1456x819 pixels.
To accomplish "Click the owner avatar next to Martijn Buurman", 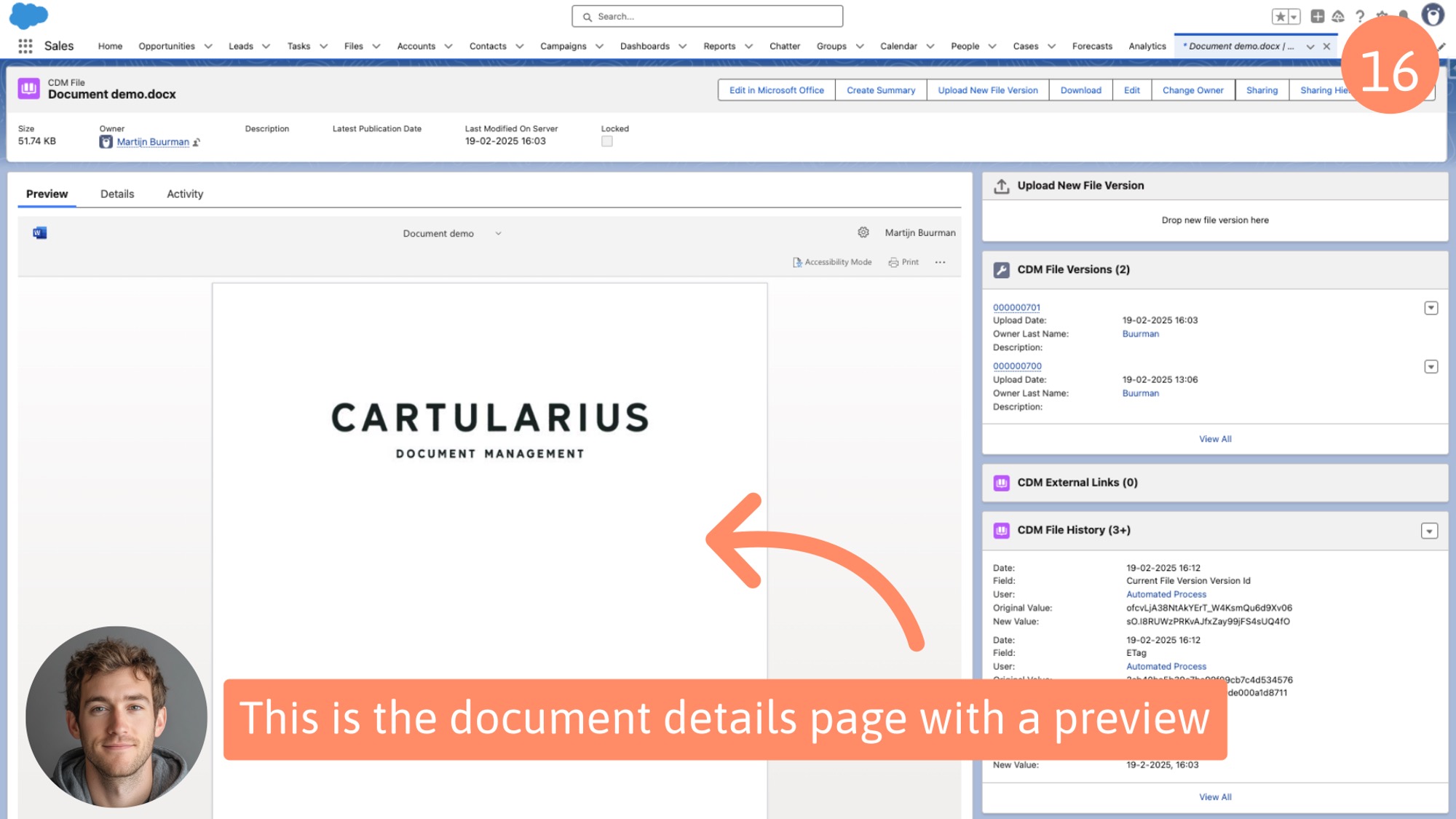I will pyautogui.click(x=106, y=142).
